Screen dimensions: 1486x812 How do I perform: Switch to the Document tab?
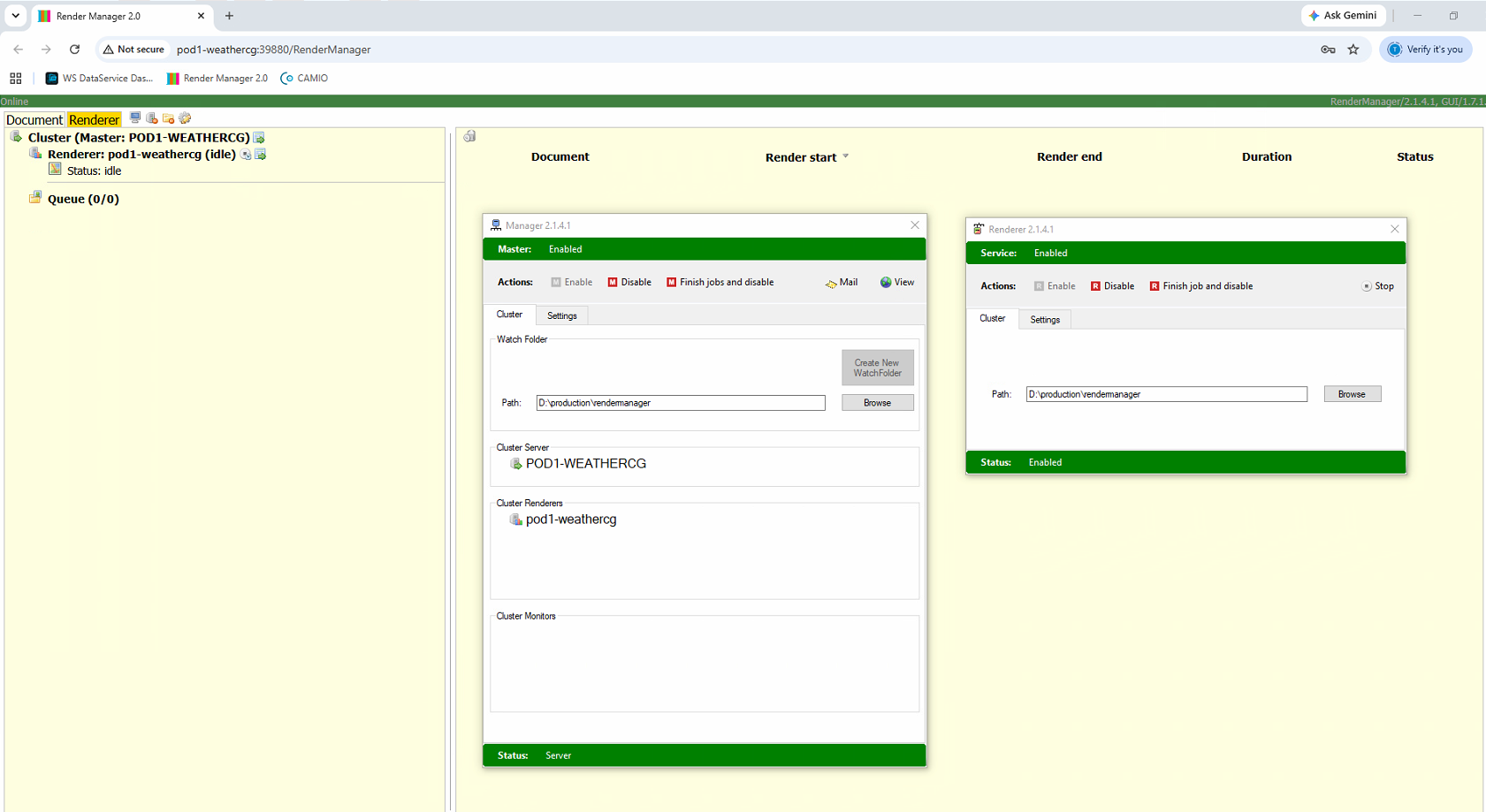coord(34,119)
